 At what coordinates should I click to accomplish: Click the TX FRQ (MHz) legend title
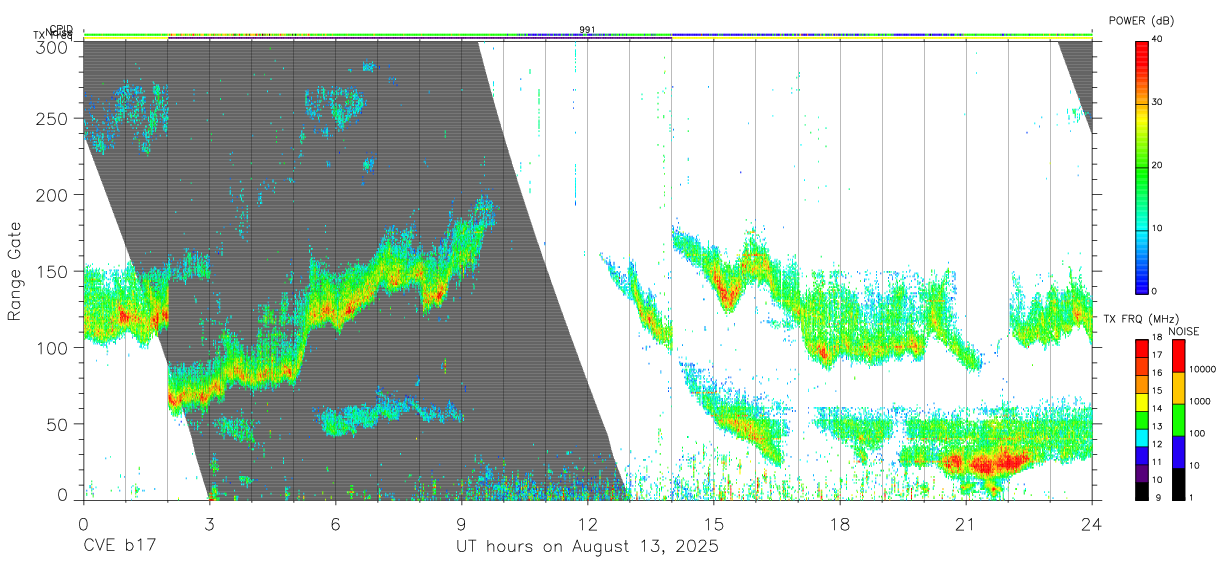point(1140,319)
